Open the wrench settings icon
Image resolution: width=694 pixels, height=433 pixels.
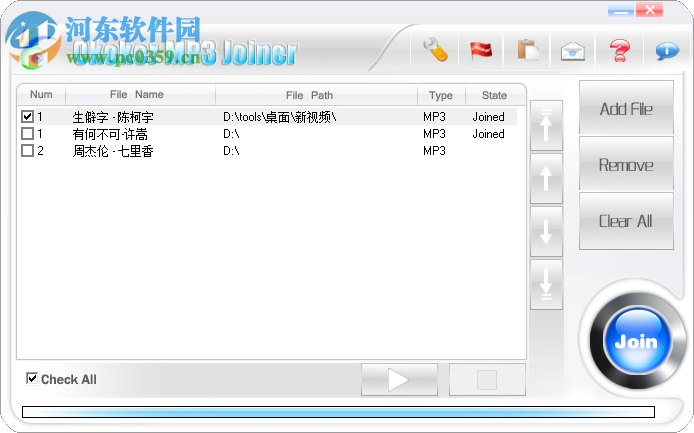click(436, 50)
